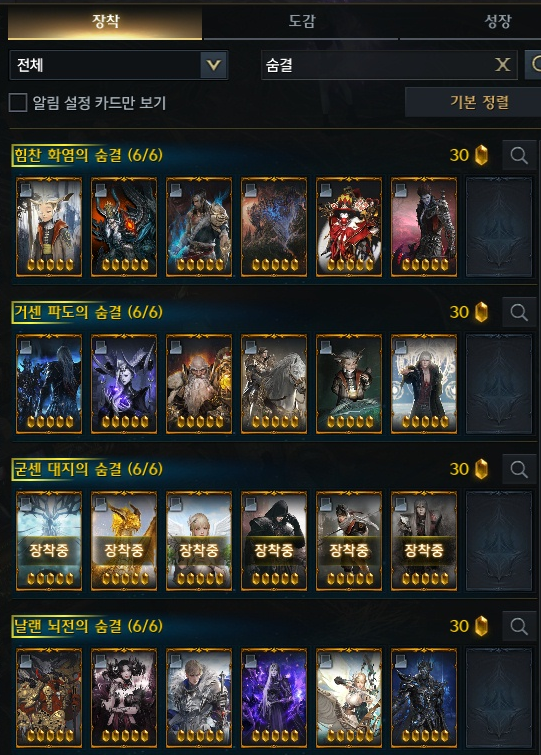Viewport: 541px width, 755px height.
Task: Open magnifier for 굳센 대지의 숨결 set
Action: [519, 469]
